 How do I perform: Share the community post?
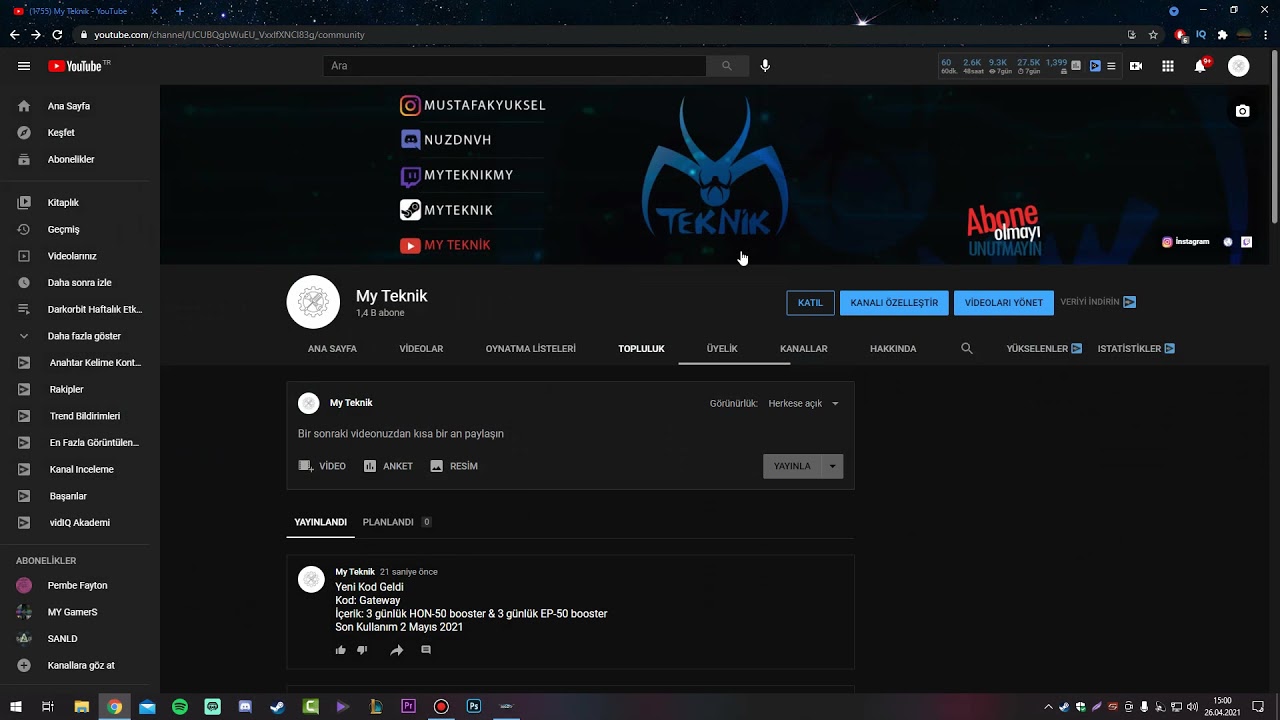click(x=396, y=650)
